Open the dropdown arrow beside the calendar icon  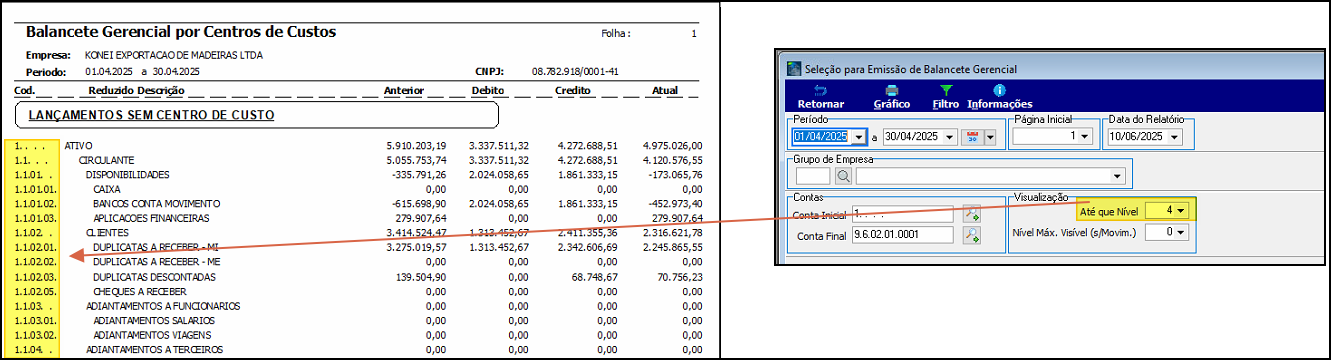point(989,136)
